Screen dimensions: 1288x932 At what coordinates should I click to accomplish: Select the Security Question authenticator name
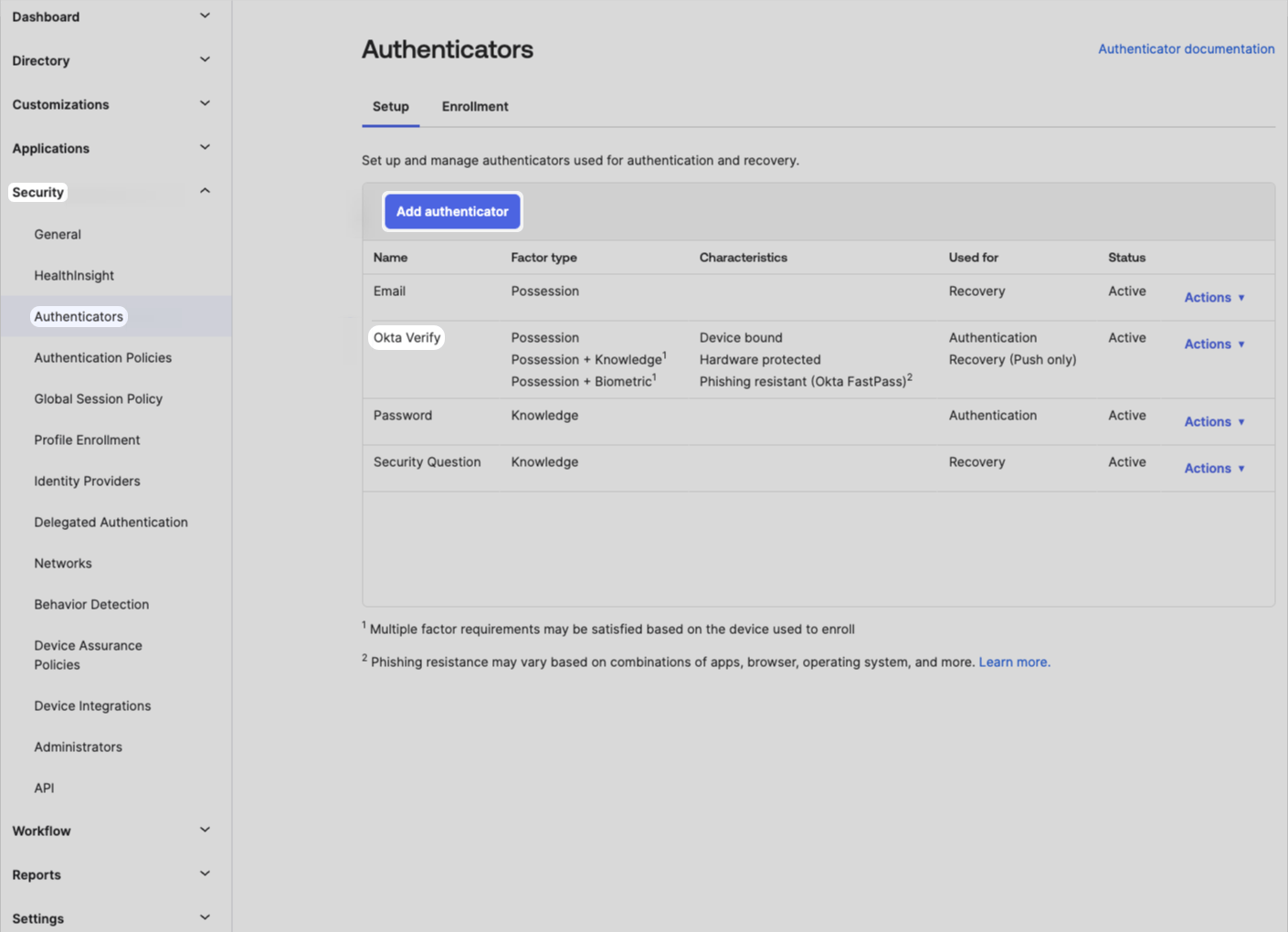(427, 461)
